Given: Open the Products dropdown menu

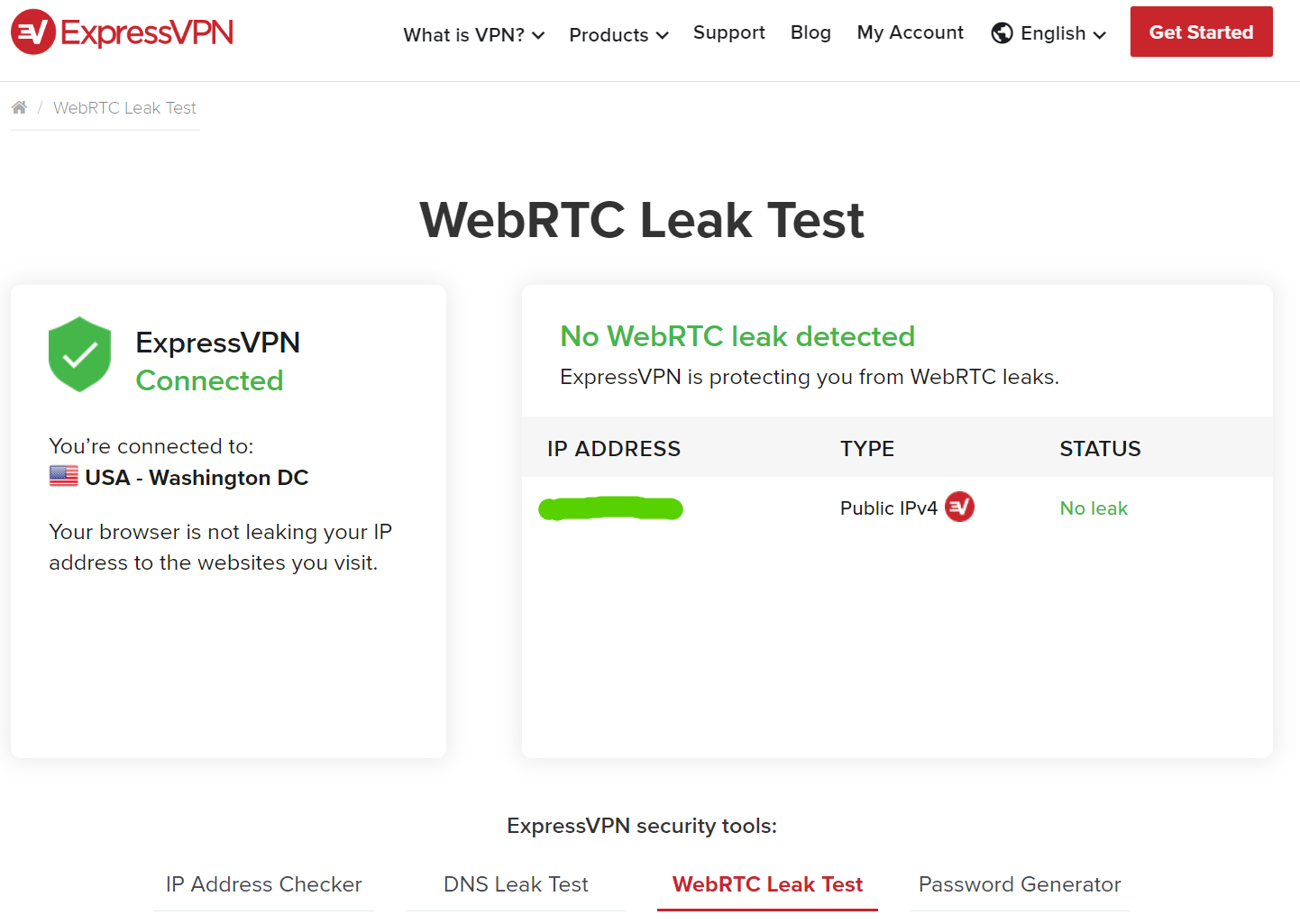Looking at the screenshot, I should point(618,35).
